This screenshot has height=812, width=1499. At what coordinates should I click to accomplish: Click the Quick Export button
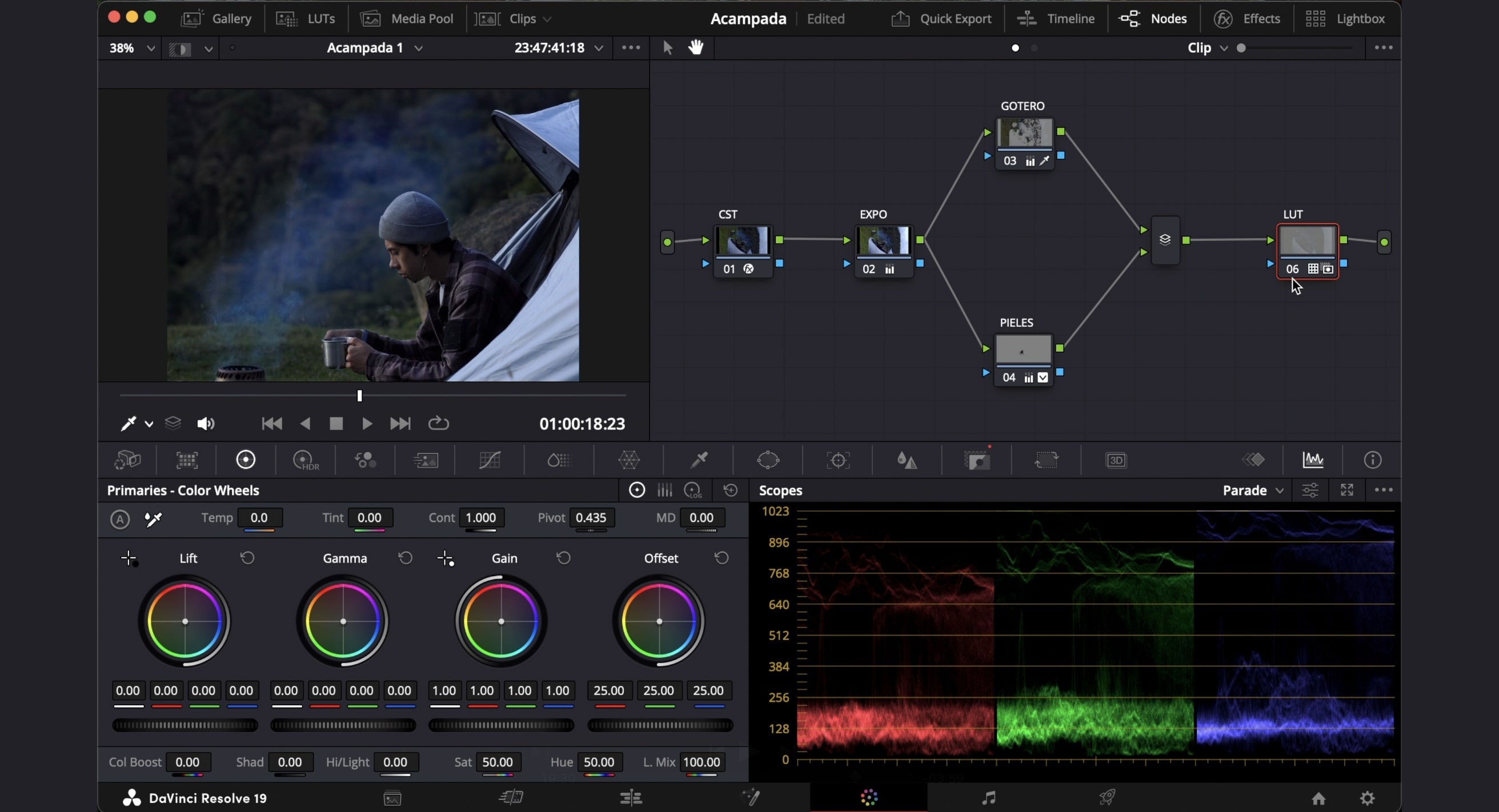coord(941,19)
